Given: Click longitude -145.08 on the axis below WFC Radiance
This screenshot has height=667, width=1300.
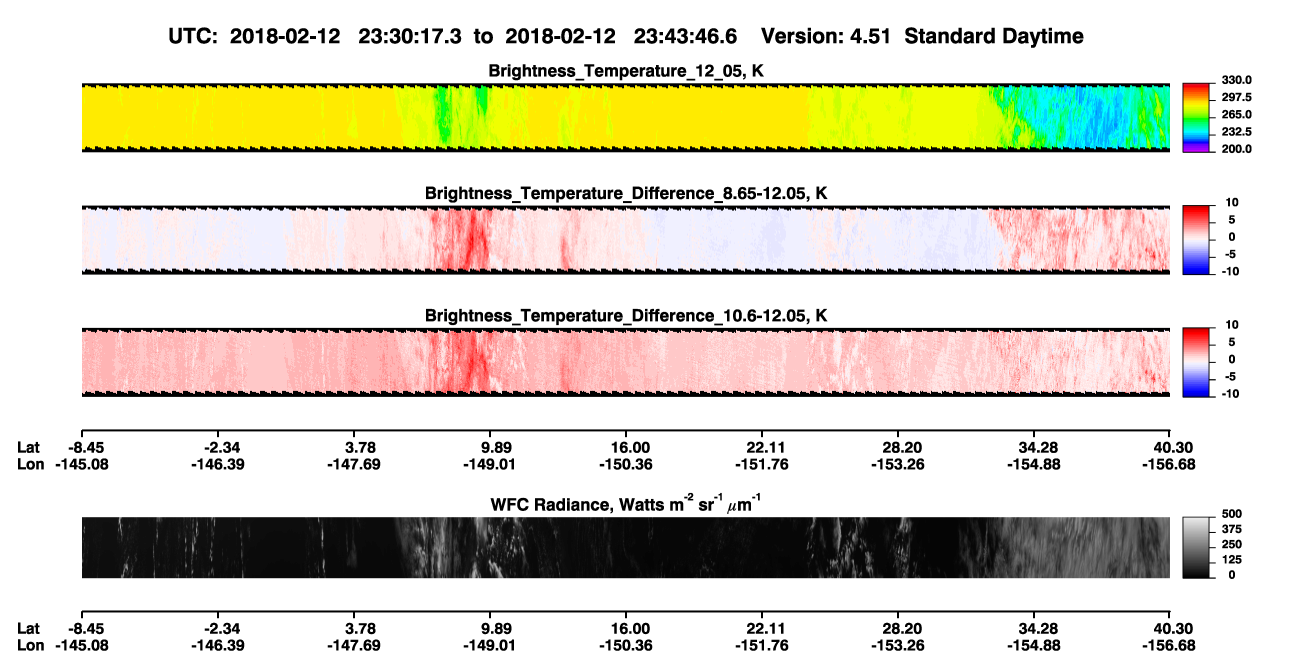Looking at the screenshot, I should (82, 645).
